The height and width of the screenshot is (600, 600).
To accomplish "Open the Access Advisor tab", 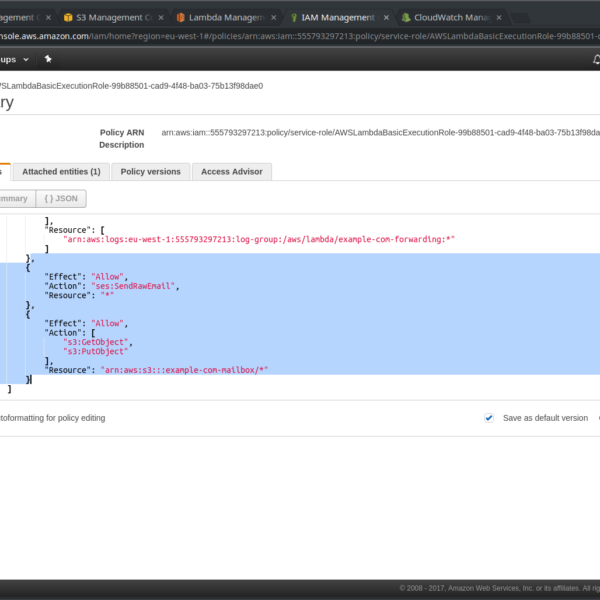I will 230,171.
